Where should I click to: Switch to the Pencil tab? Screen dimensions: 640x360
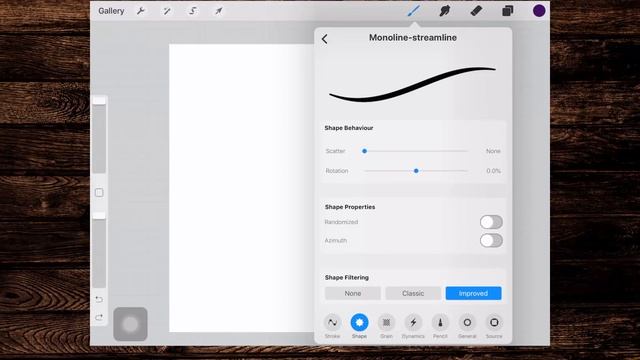(440, 326)
